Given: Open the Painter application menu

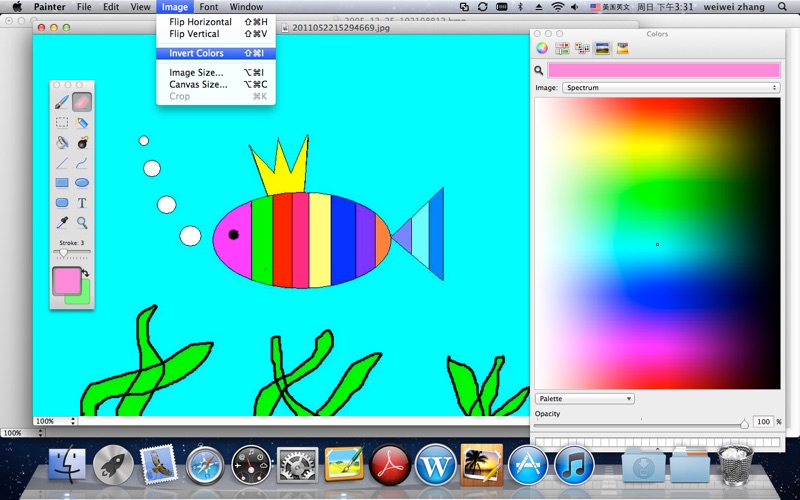Looking at the screenshot, I should [49, 7].
